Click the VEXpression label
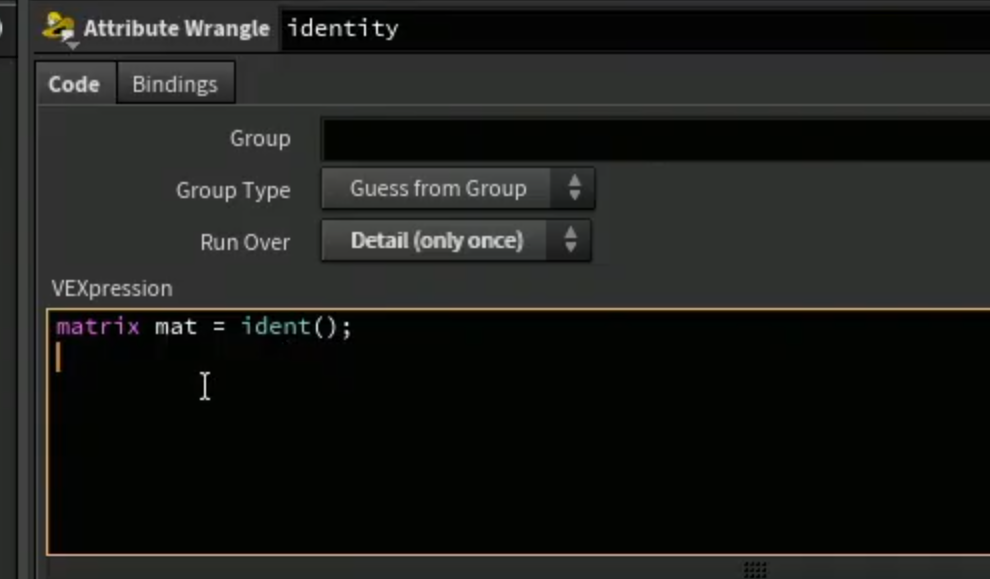Screen dimensions: 990x579 point(112,289)
